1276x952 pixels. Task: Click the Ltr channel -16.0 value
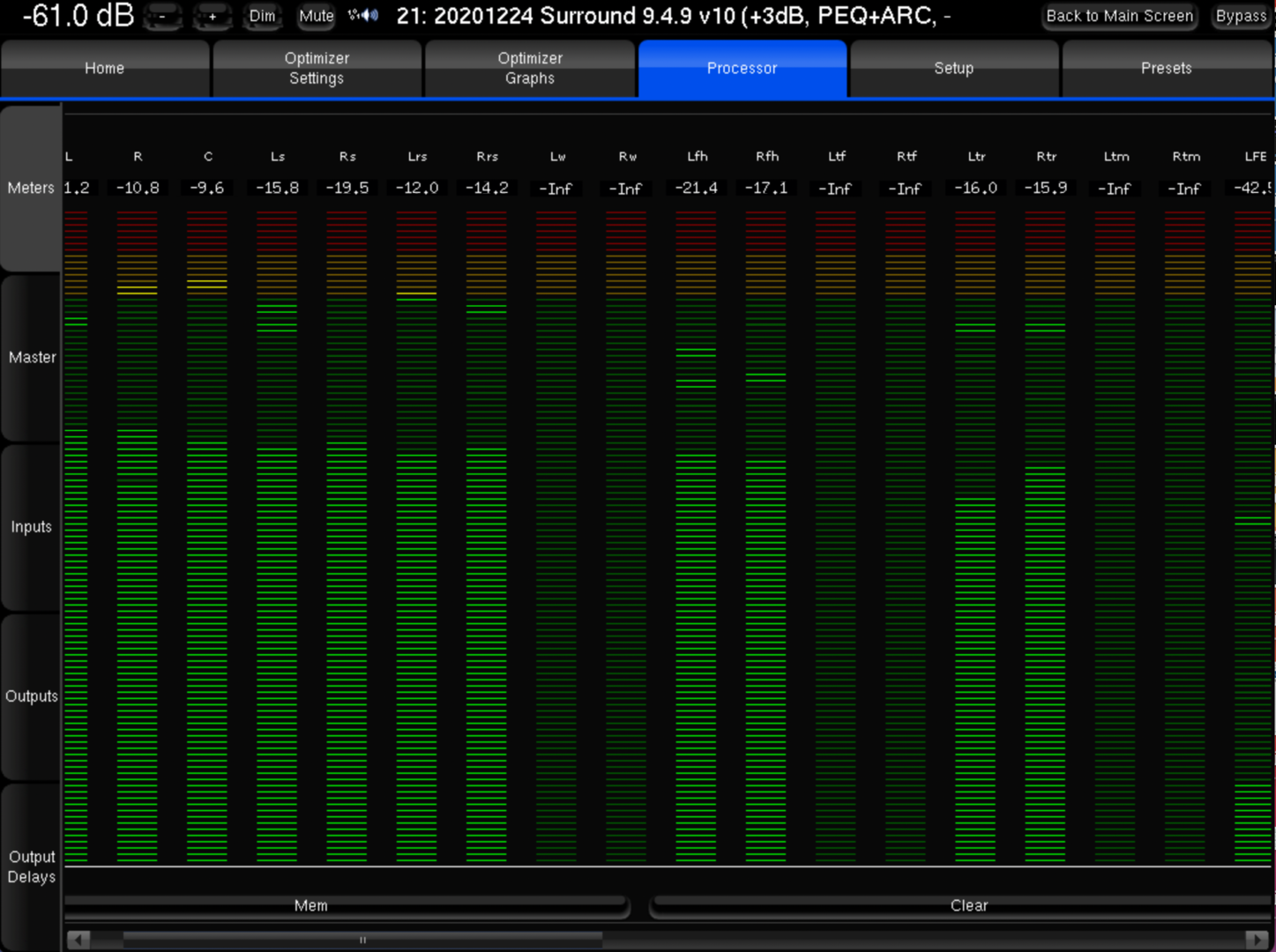[x=976, y=188]
